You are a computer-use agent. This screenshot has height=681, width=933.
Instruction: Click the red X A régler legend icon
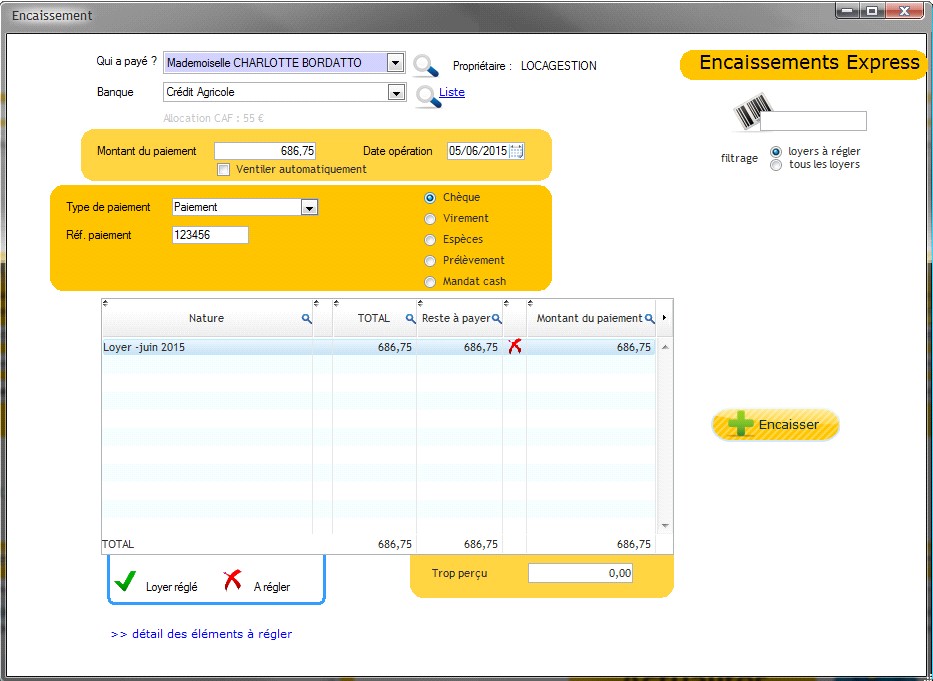point(233,580)
